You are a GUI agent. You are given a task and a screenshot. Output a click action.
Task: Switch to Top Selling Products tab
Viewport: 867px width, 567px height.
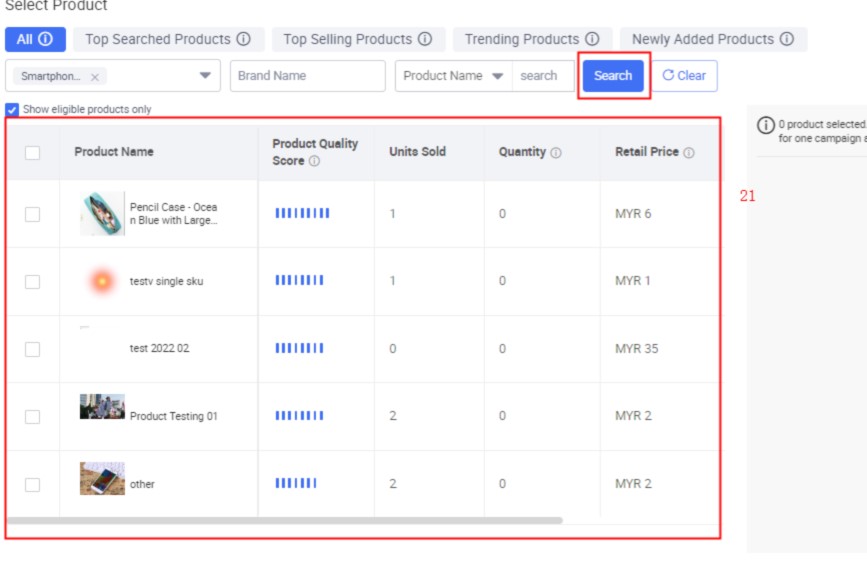pos(348,39)
